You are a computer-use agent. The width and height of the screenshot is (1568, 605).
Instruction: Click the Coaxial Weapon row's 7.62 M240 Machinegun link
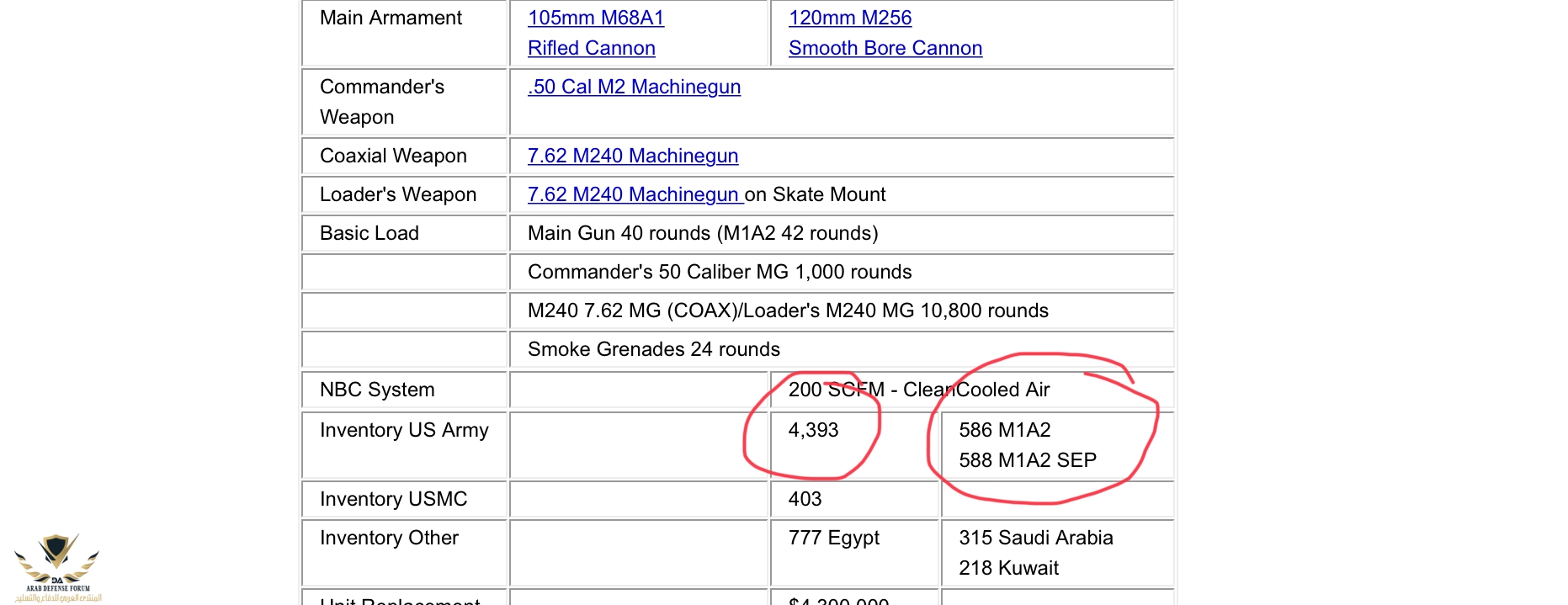tap(632, 156)
